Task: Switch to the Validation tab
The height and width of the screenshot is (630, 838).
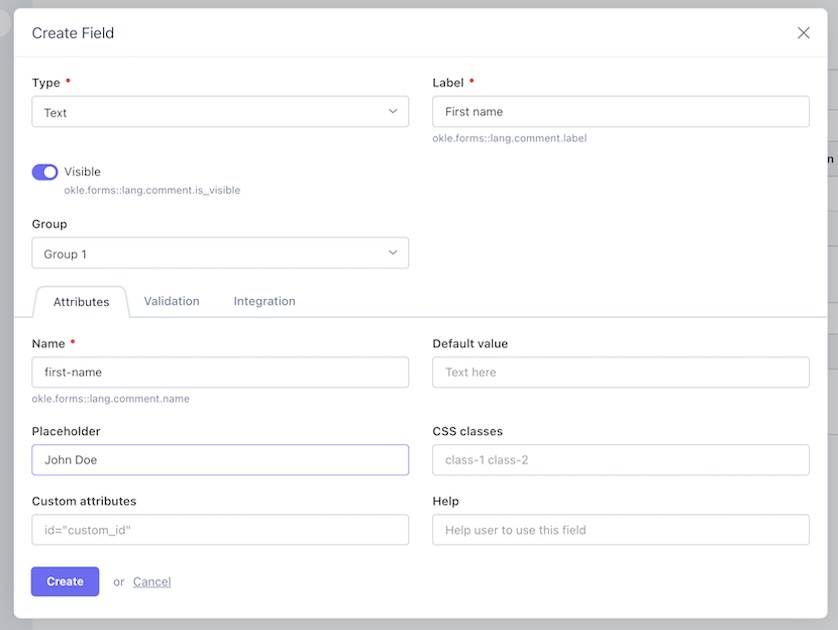Action: (171, 301)
